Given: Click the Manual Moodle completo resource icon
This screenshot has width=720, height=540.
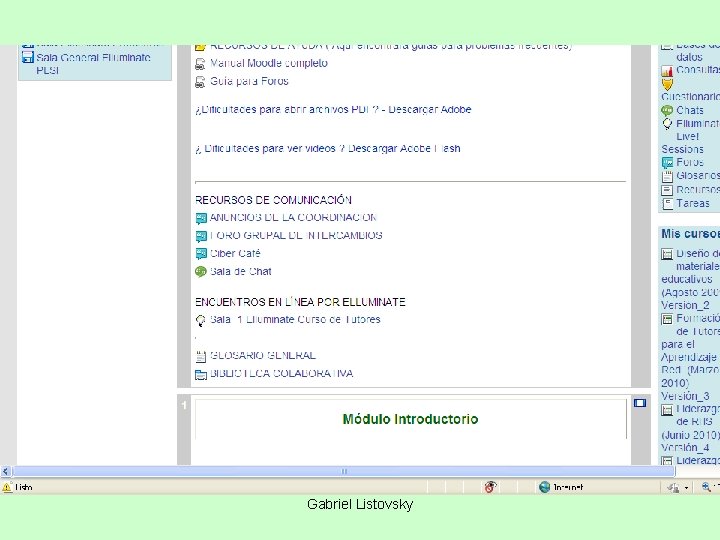Looking at the screenshot, I should [200, 64].
